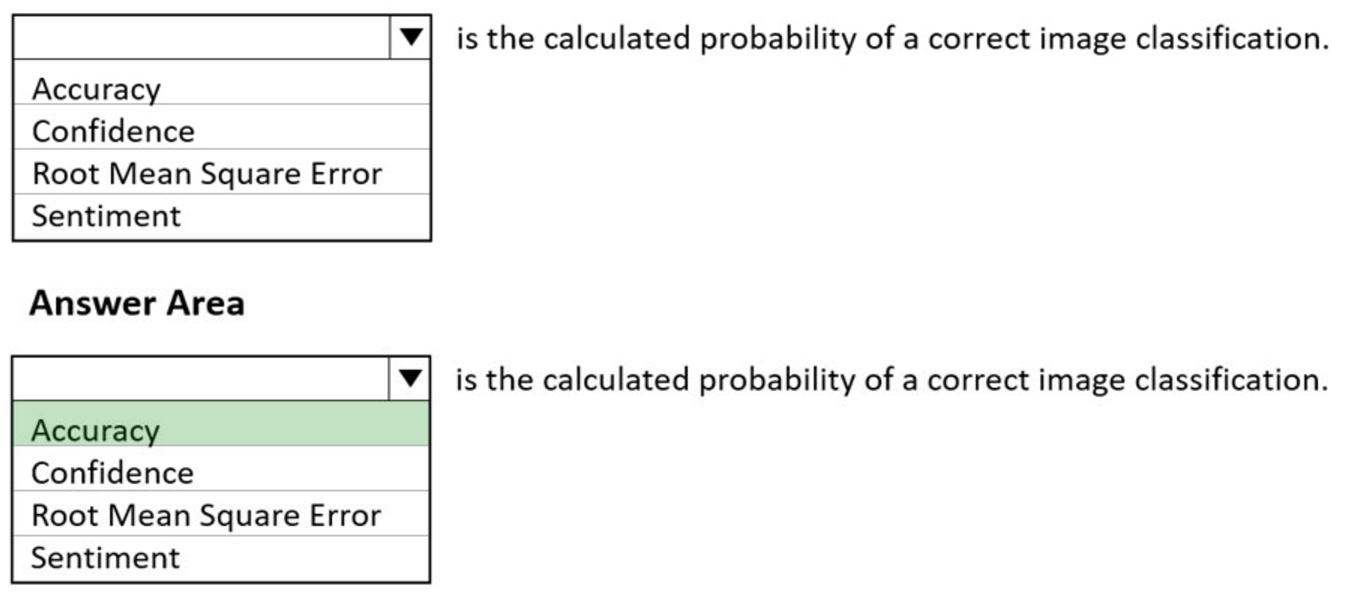1345x602 pixels.
Task: Select Accuracy in the top dropdown list
Action: pyautogui.click(x=96, y=89)
